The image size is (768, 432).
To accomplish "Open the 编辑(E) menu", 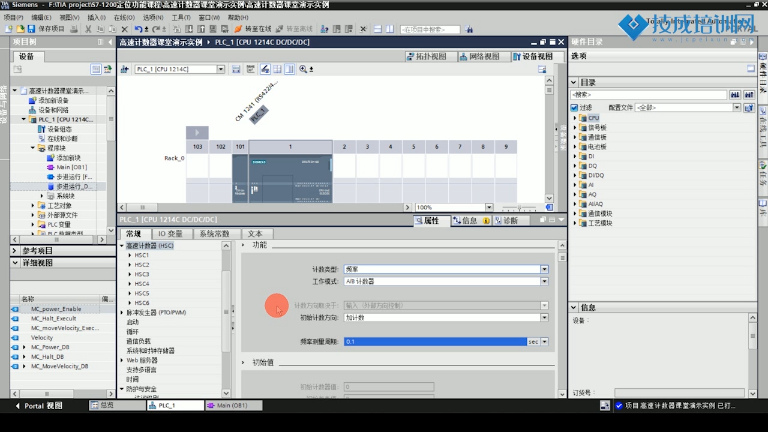I will 41,18.
